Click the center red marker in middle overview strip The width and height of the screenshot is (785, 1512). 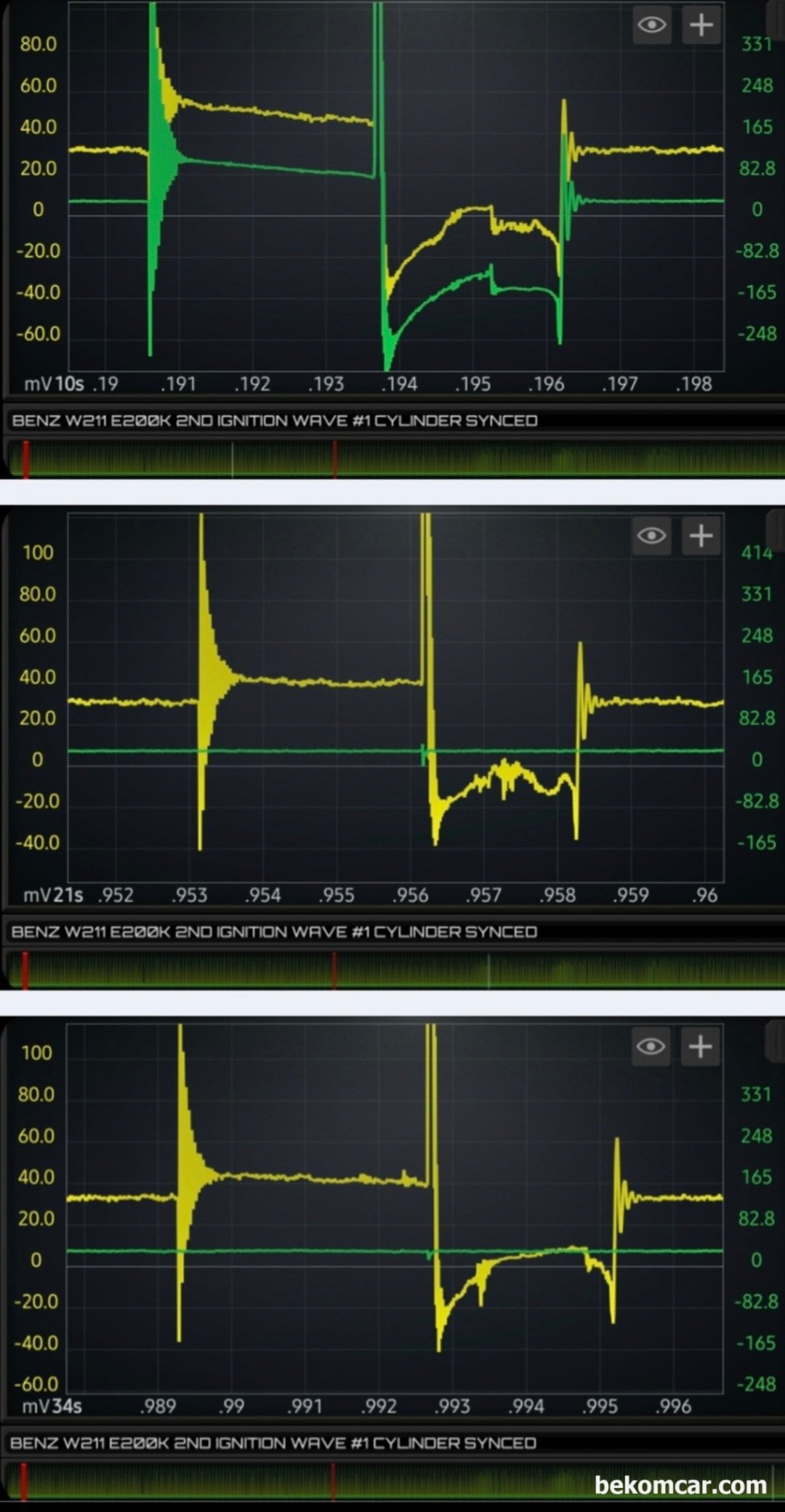pos(334,970)
